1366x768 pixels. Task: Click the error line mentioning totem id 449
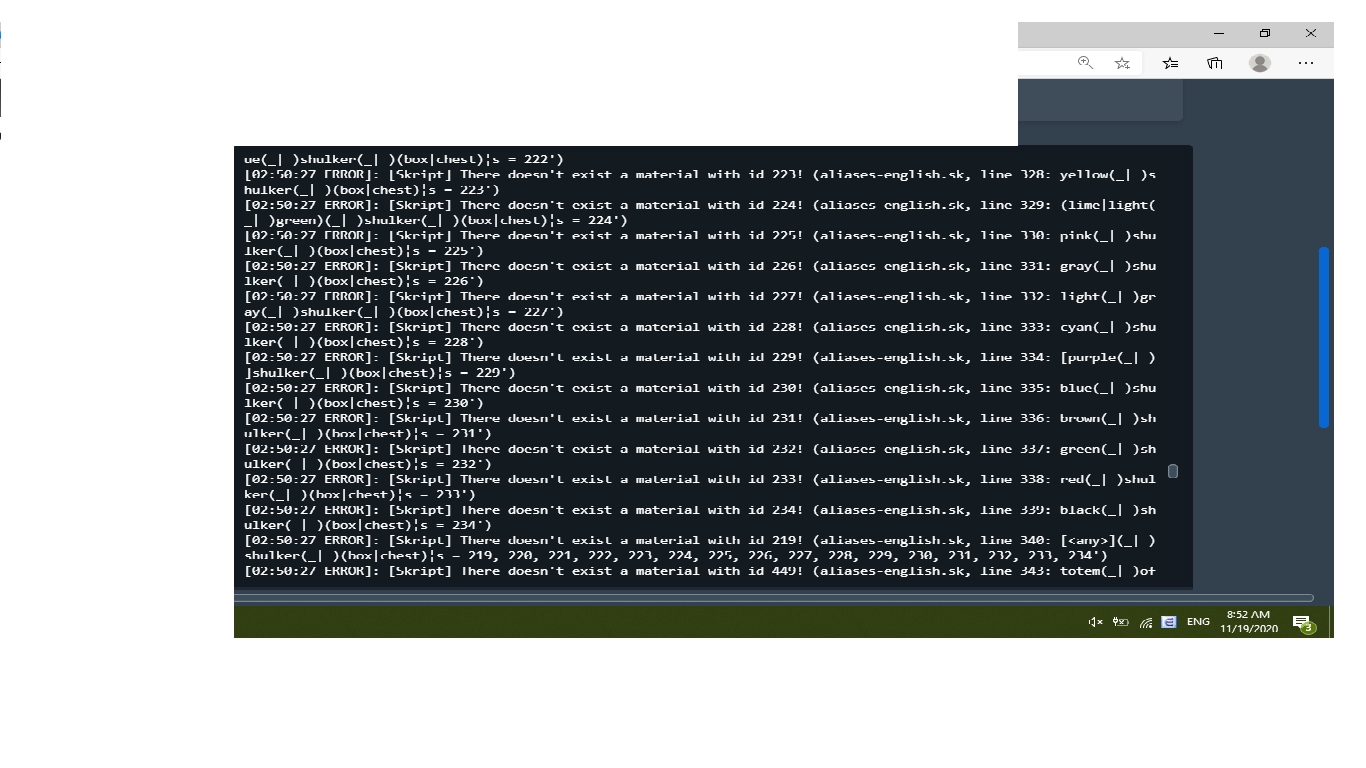click(x=700, y=571)
